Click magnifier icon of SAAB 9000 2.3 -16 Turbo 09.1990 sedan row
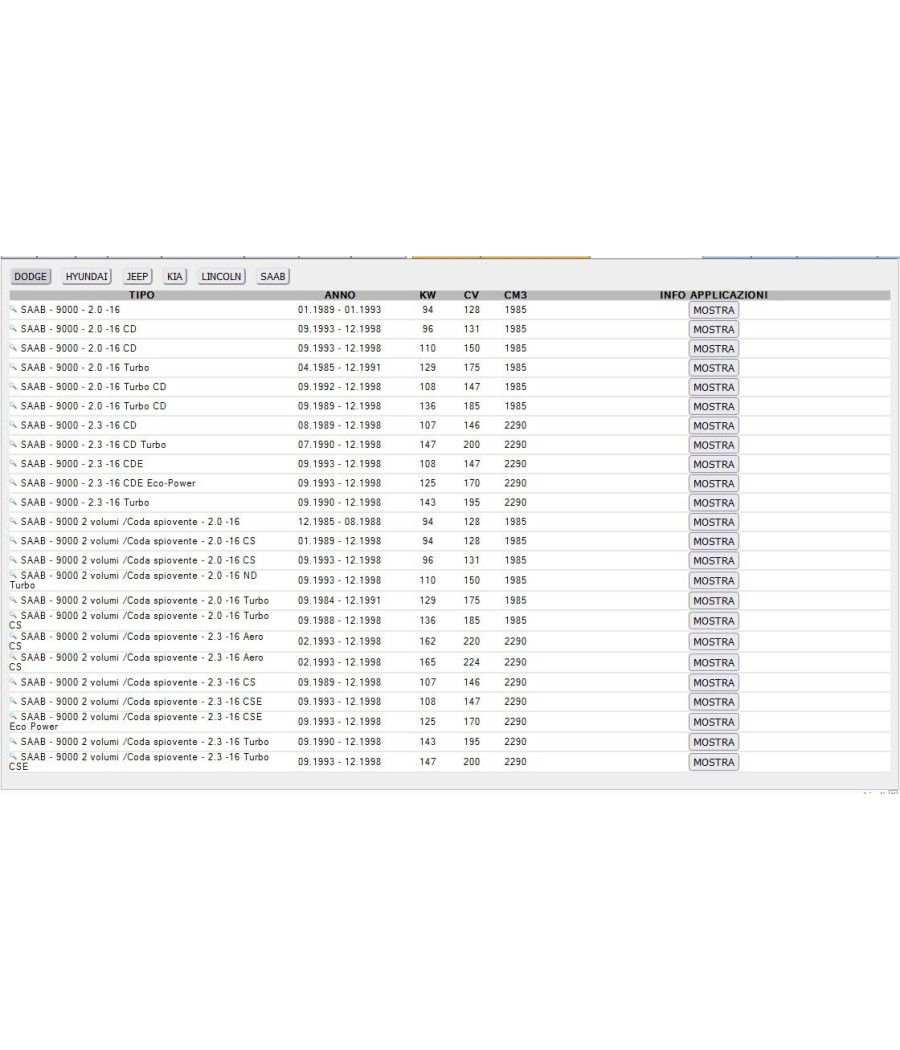Viewport: 900px width, 1050px height. point(13,502)
